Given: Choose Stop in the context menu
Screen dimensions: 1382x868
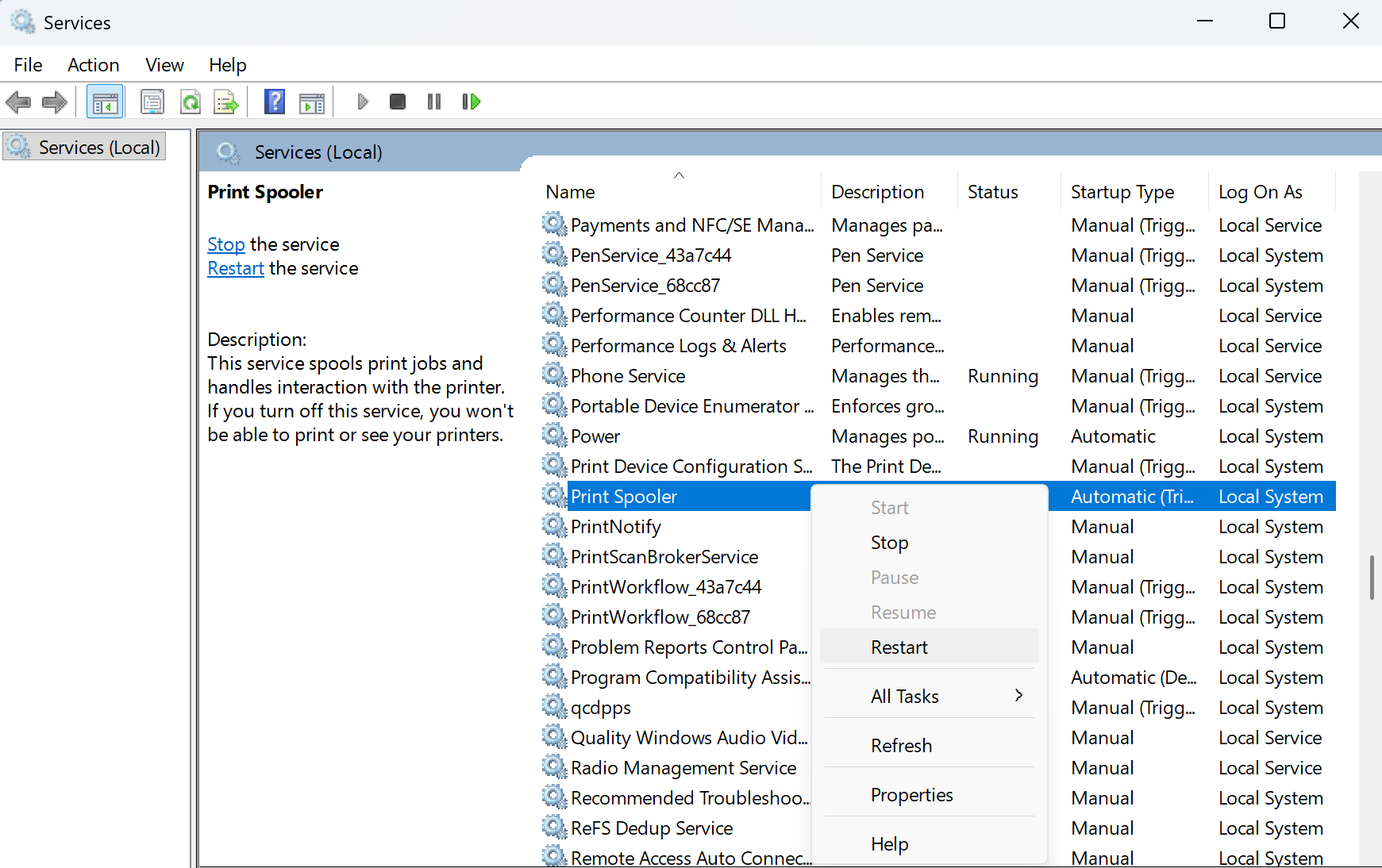Looking at the screenshot, I should pos(929,543).
